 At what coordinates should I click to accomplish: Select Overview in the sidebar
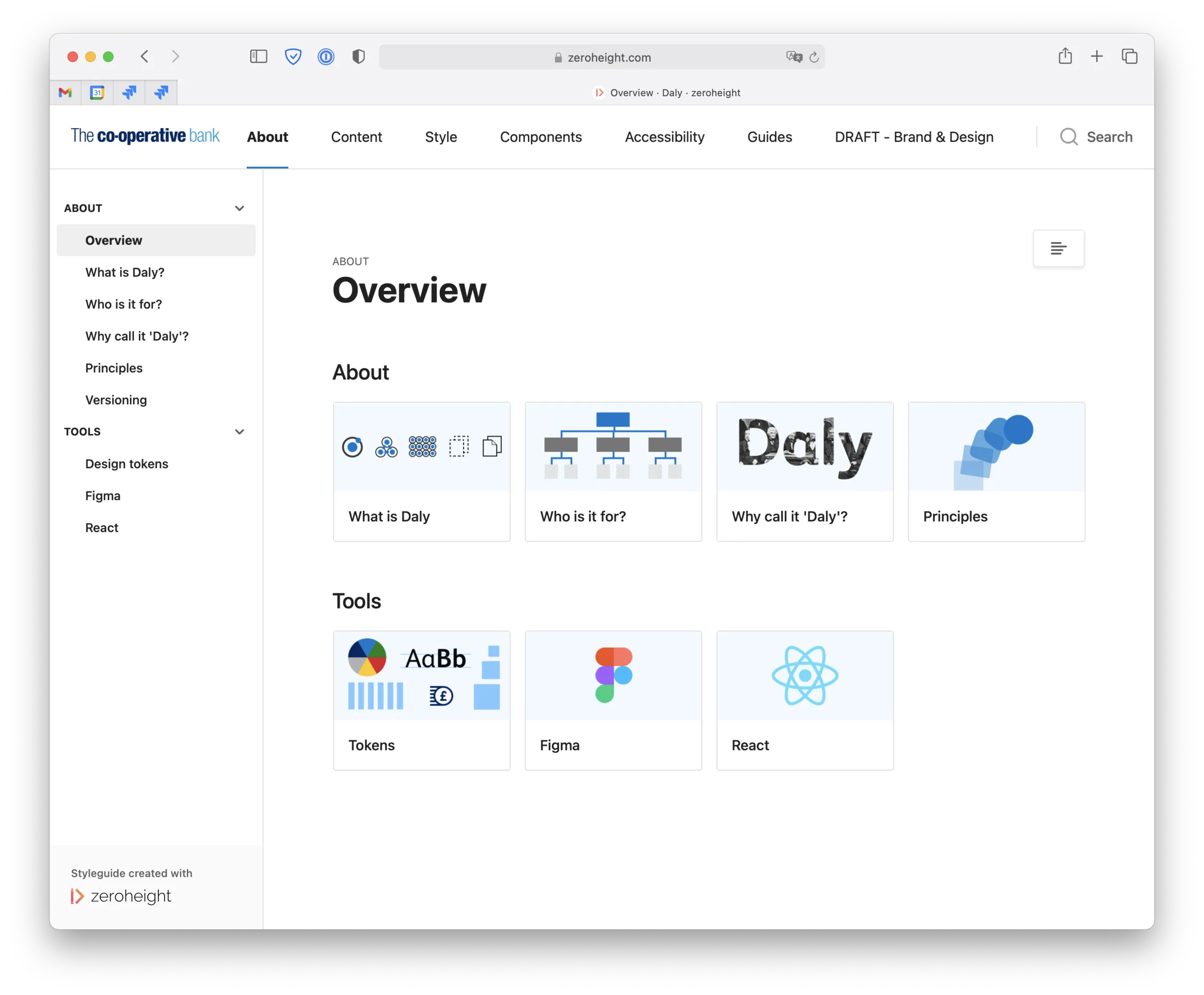coord(156,240)
